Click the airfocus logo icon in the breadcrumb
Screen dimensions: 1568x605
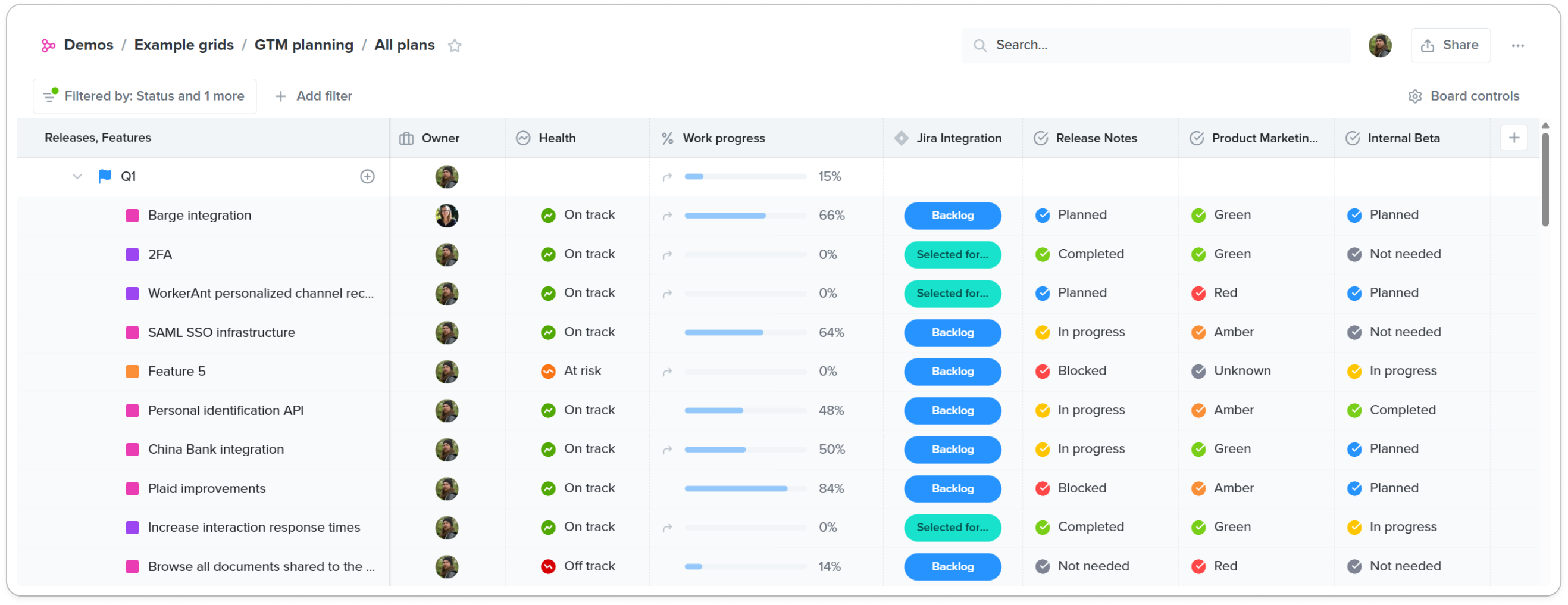click(x=49, y=45)
